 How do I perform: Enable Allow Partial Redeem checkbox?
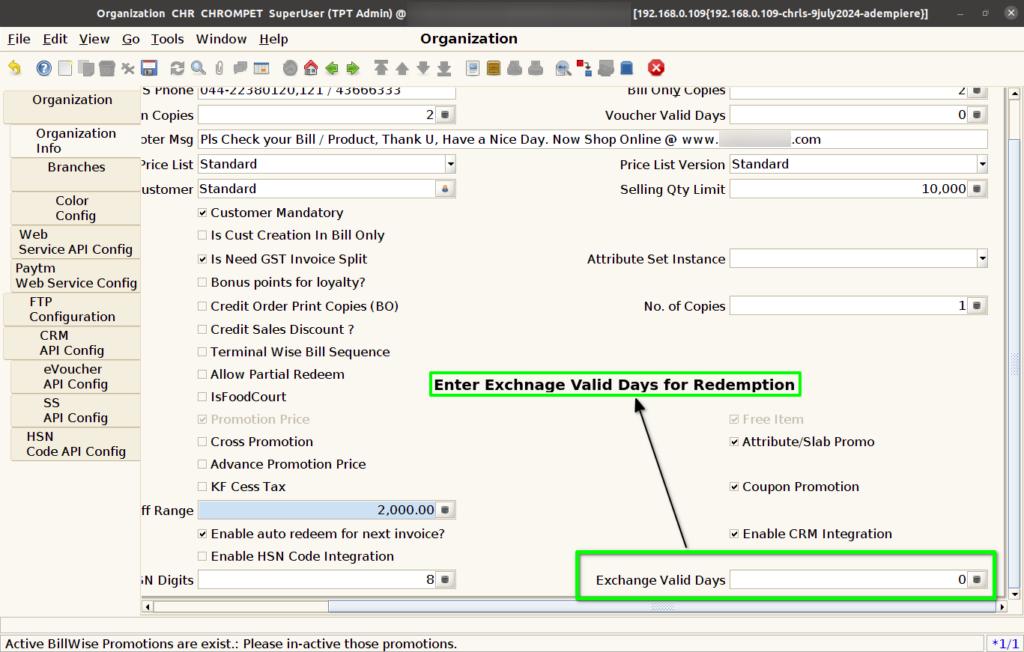202,374
